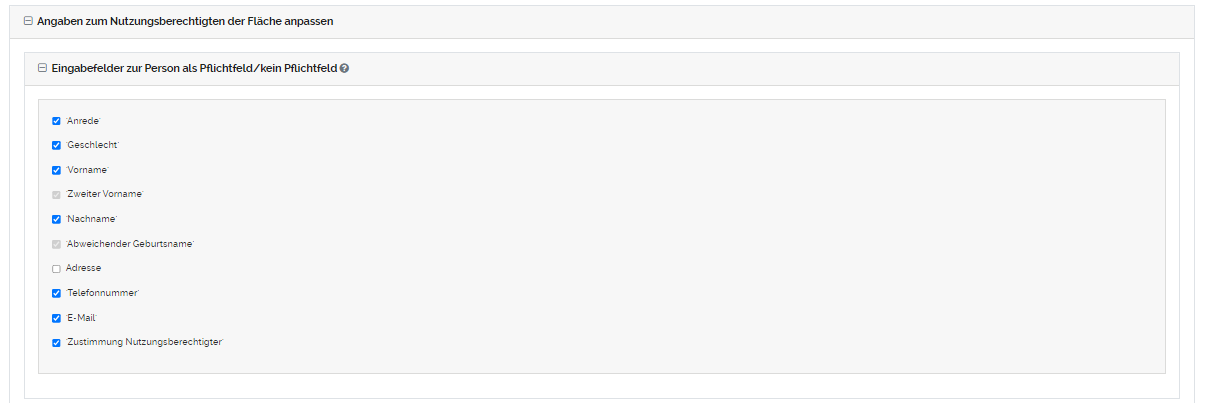Enable the 'Adresse' checkbox
1205x403 pixels.
click(x=56, y=268)
